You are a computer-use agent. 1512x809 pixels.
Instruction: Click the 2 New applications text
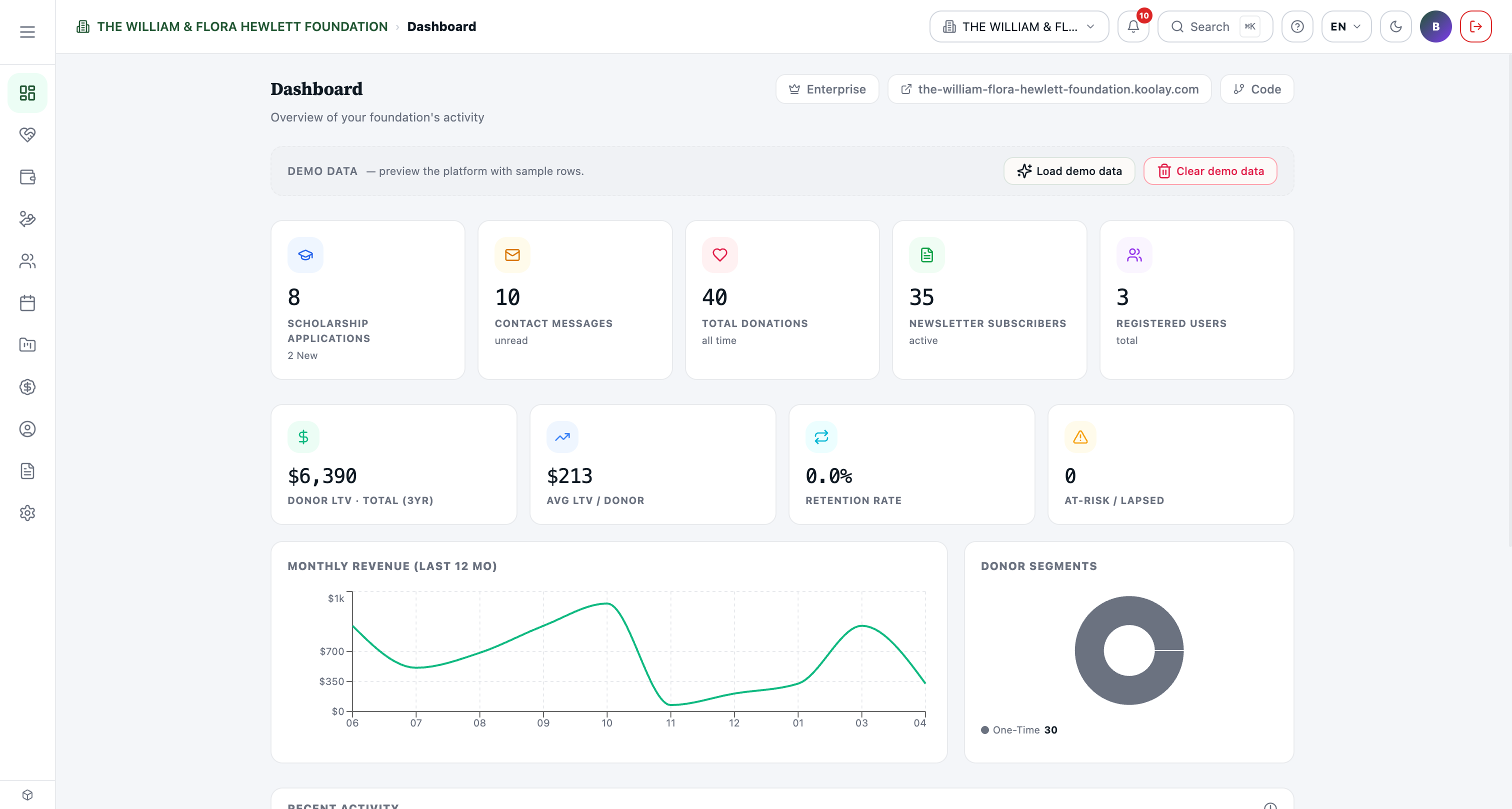(302, 355)
